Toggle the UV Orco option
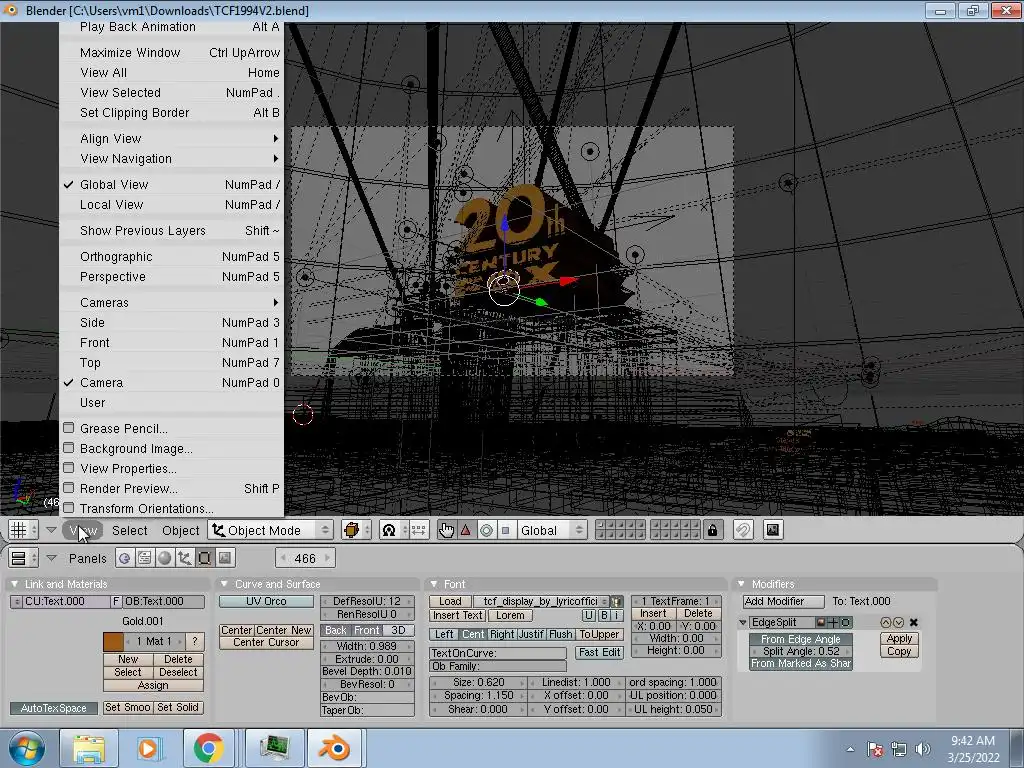1024x768 pixels. (266, 601)
